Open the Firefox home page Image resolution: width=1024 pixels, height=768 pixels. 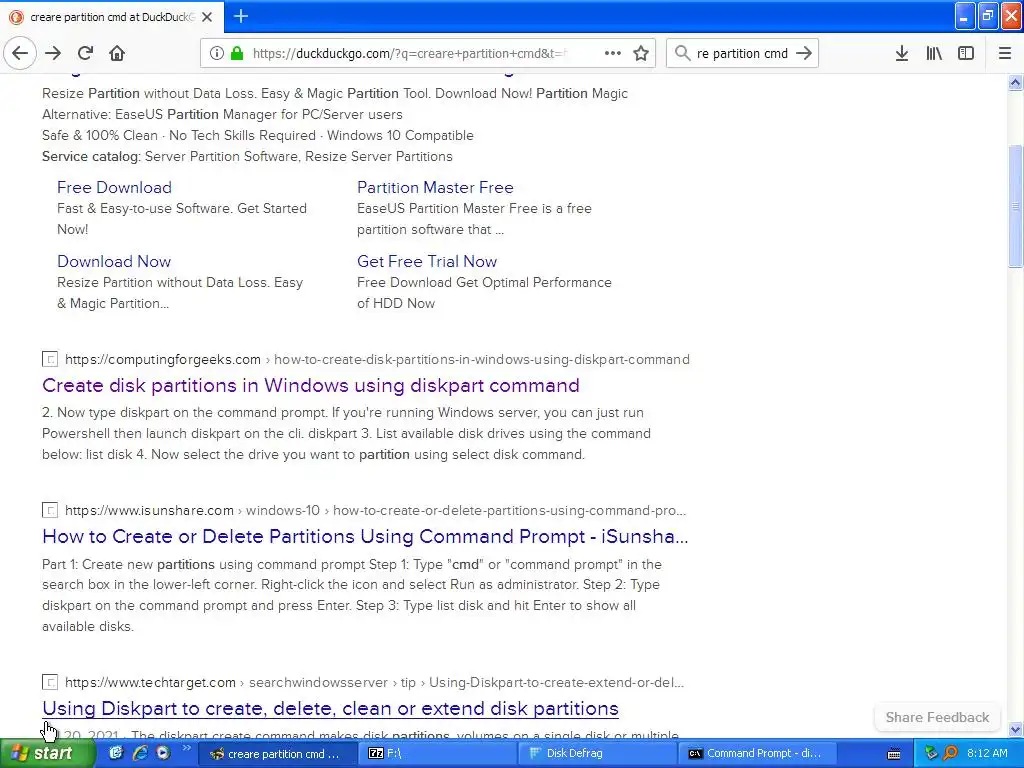117,53
